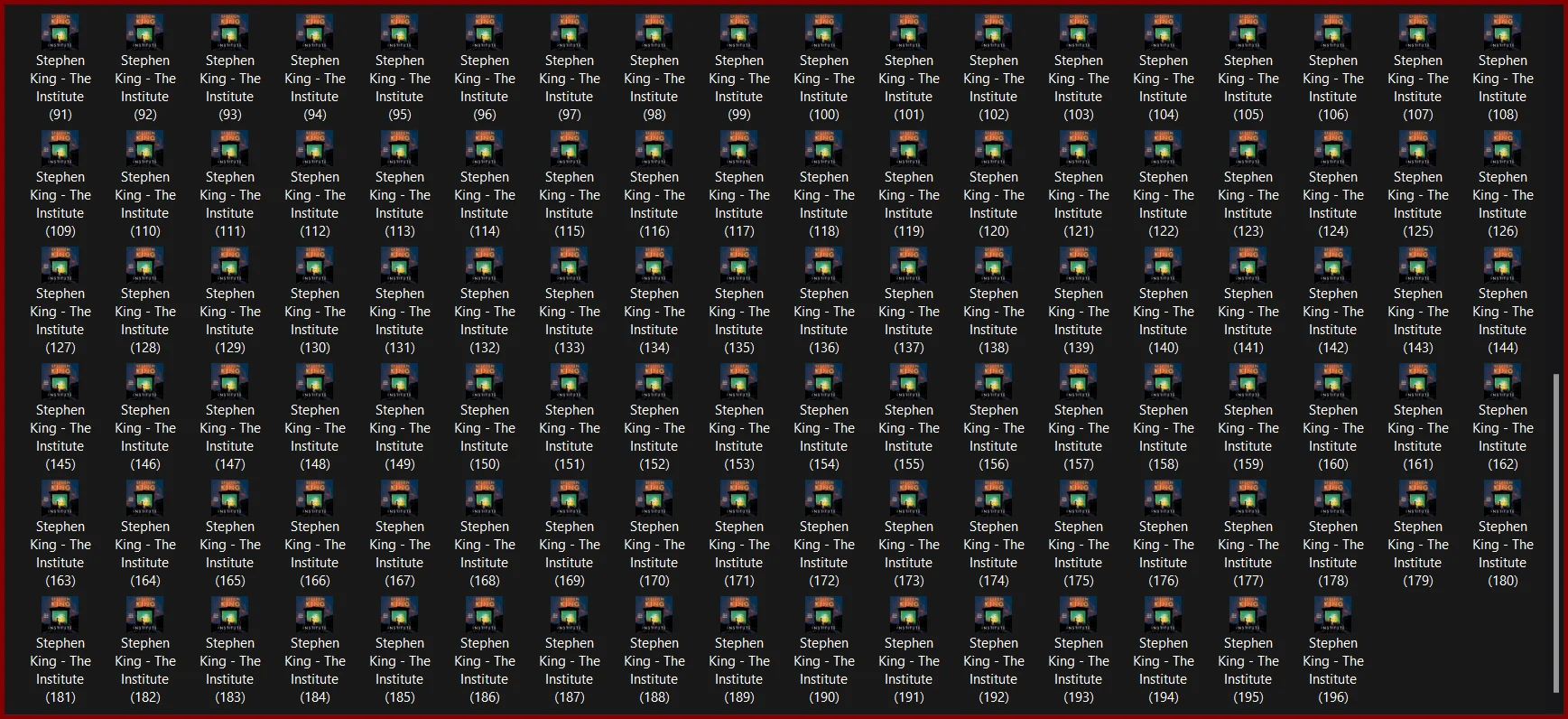1568x719 pixels.
Task: Click the filename label ending in (98)
Action: 654,88
